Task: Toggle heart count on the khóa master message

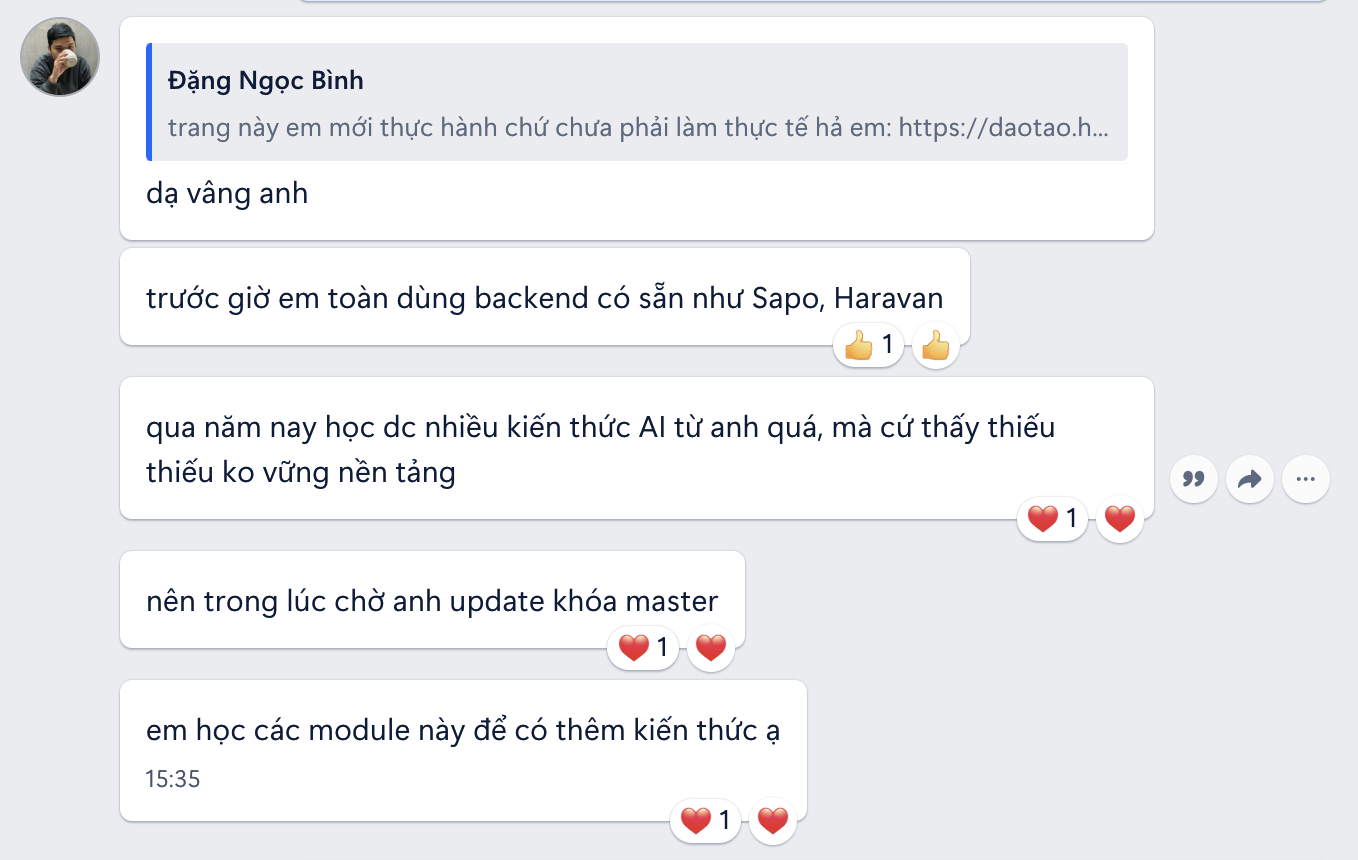Action: (644, 649)
